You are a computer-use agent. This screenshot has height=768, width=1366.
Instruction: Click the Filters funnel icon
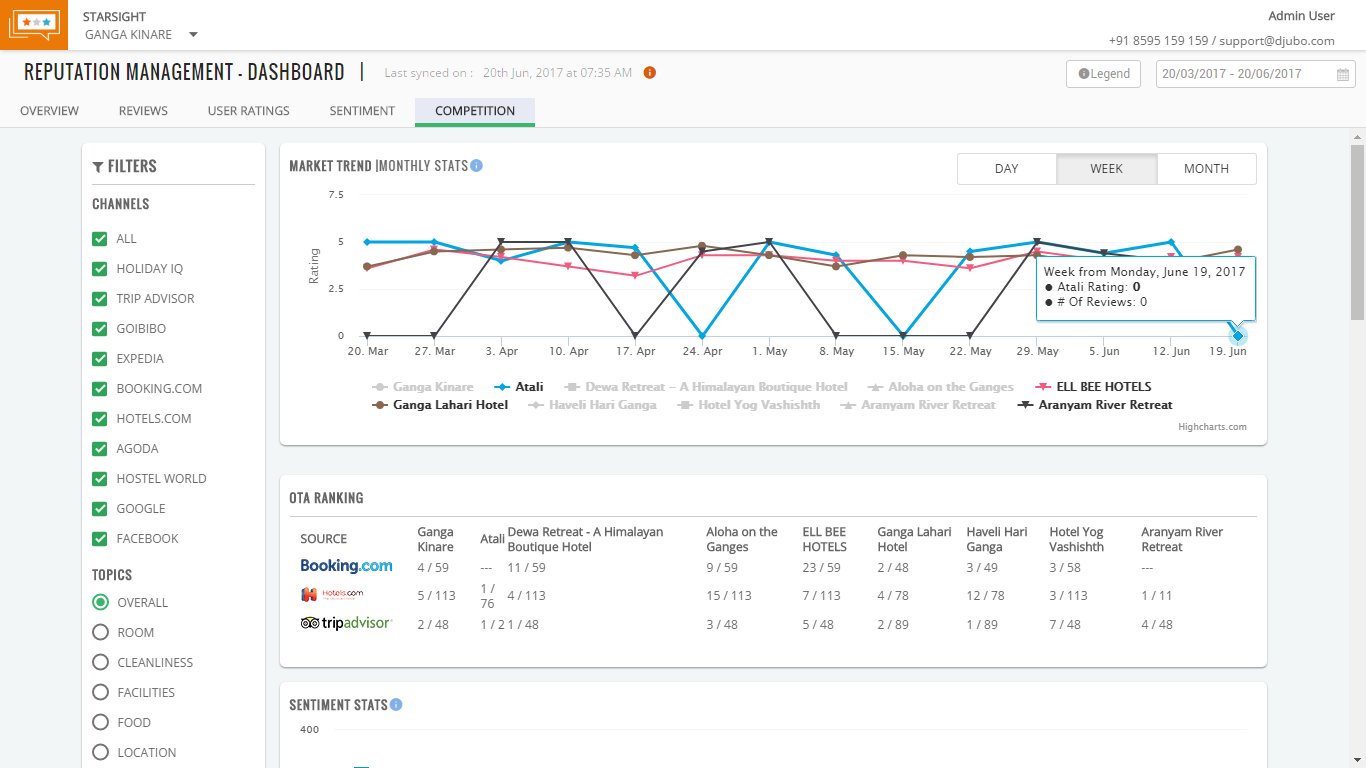[98, 167]
